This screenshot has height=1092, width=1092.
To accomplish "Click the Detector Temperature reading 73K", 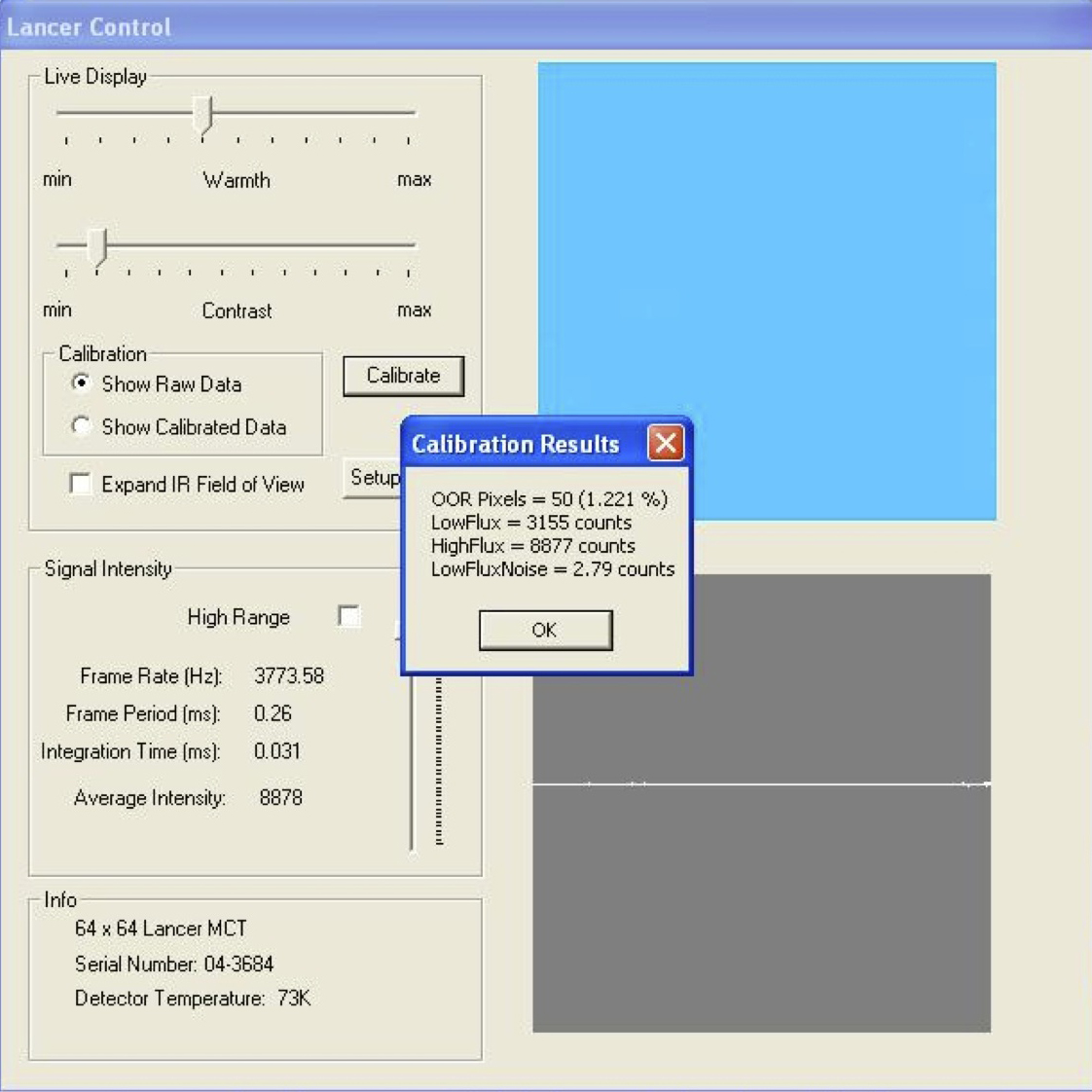I will click(x=294, y=999).
